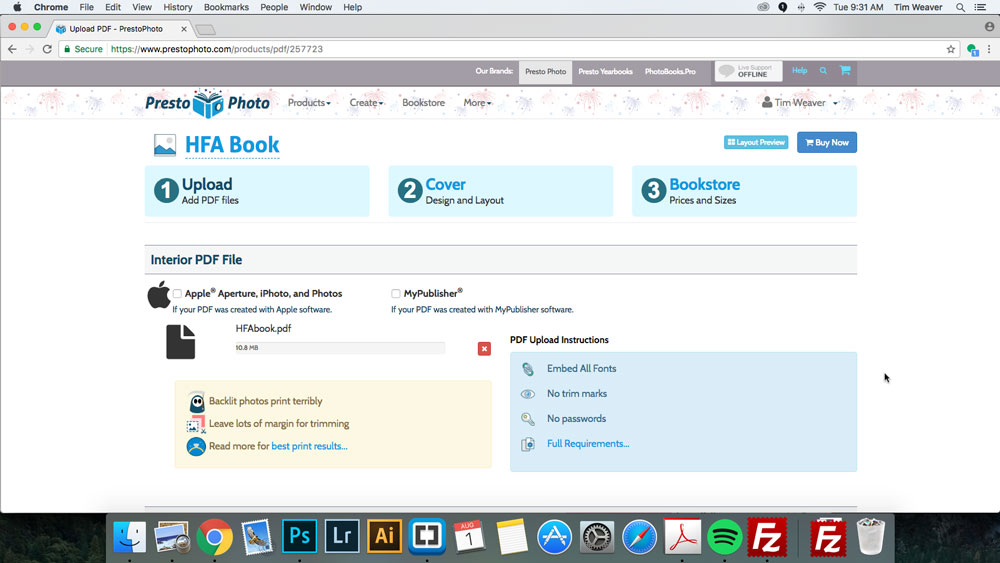Switch to Presto Yearbooks brand
Viewport: 1000px width, 563px height.
tap(605, 71)
